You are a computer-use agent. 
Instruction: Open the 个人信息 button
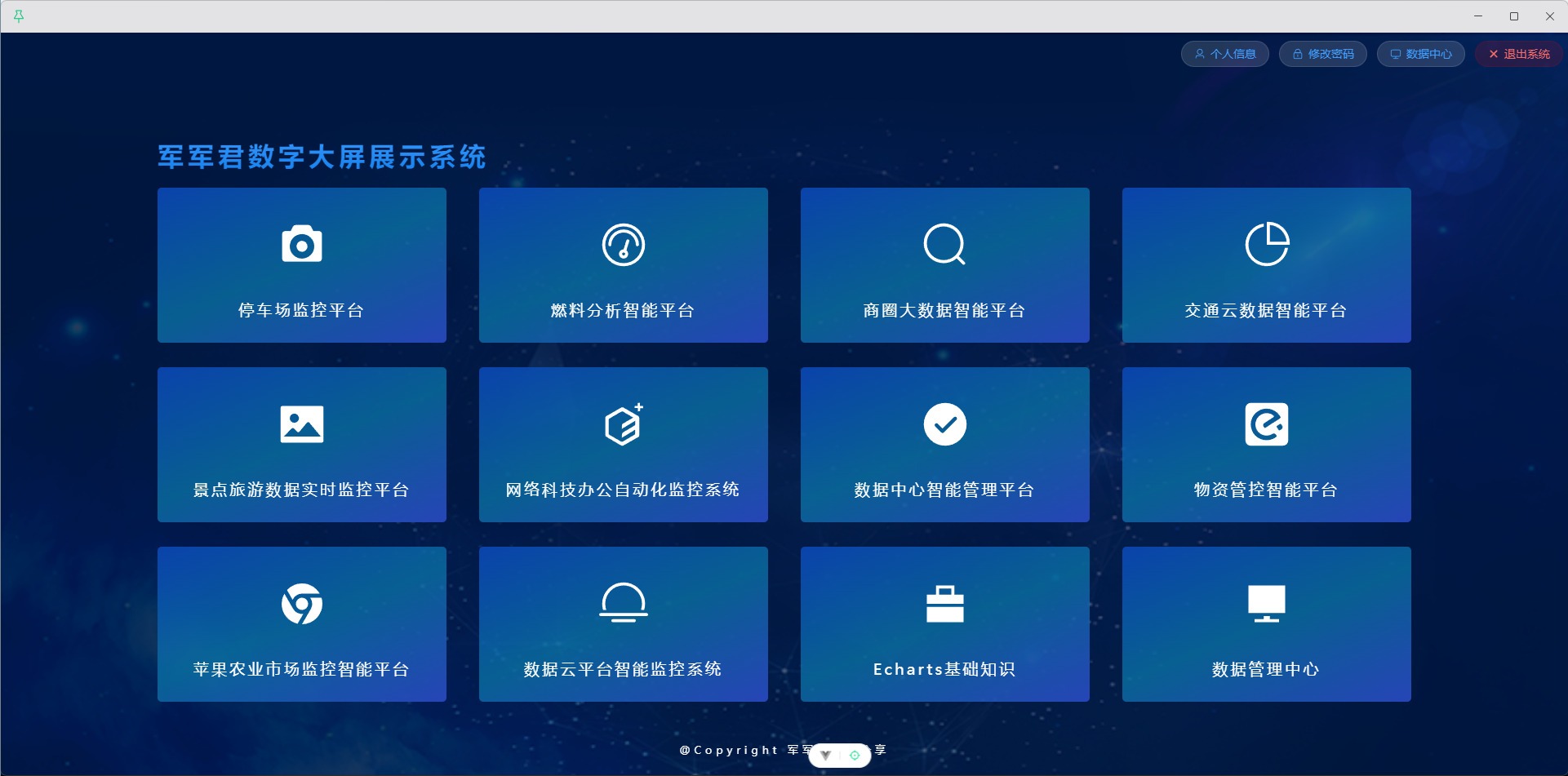pyautogui.click(x=1224, y=54)
